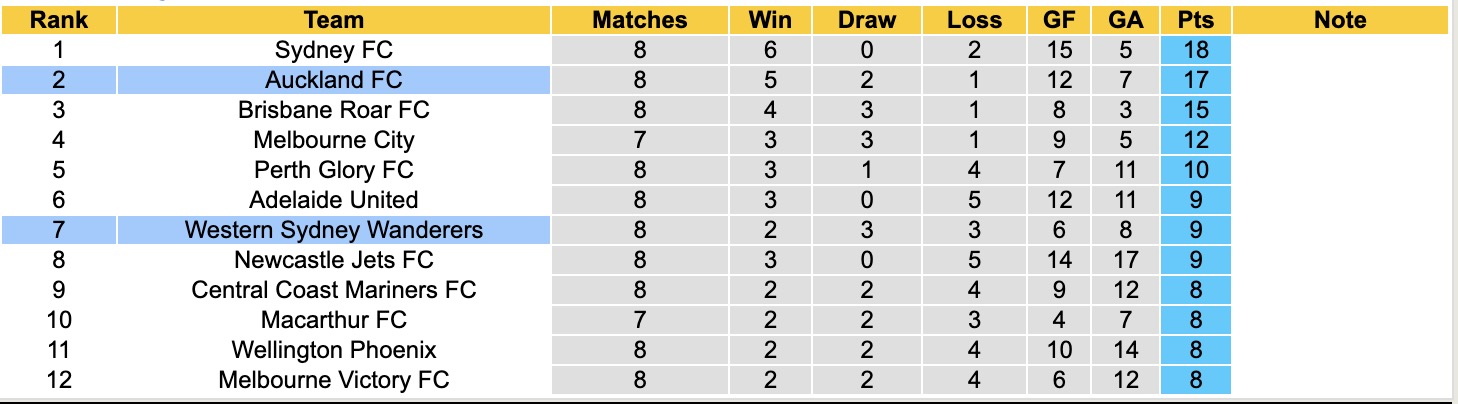1458x404 pixels.
Task: Select Perth Glory FC's points cell
Action: [x=1196, y=170]
